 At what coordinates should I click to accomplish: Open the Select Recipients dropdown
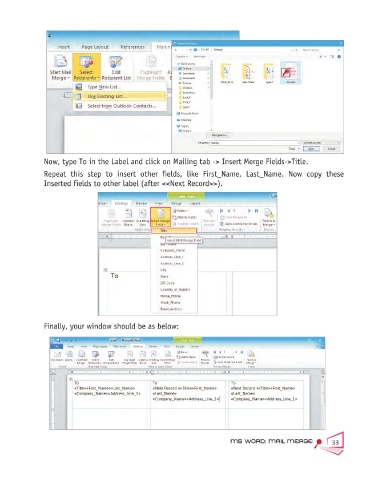86,68
